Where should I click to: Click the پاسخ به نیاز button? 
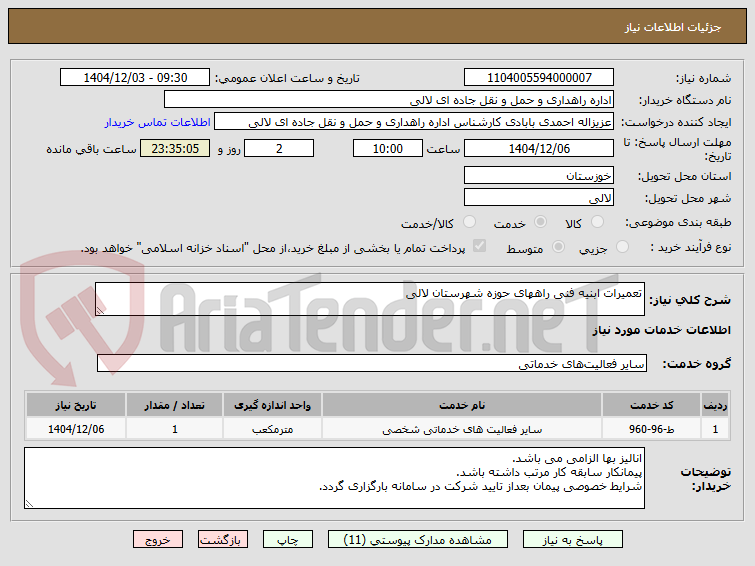click(x=573, y=540)
